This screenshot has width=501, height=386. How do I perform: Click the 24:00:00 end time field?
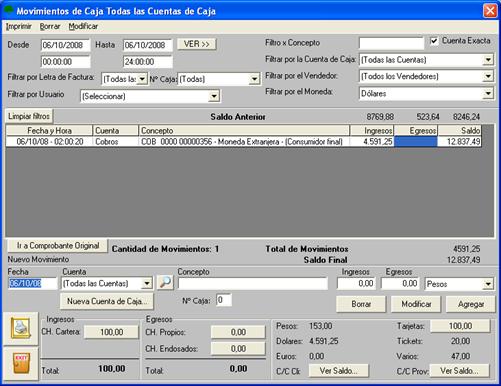pos(148,62)
